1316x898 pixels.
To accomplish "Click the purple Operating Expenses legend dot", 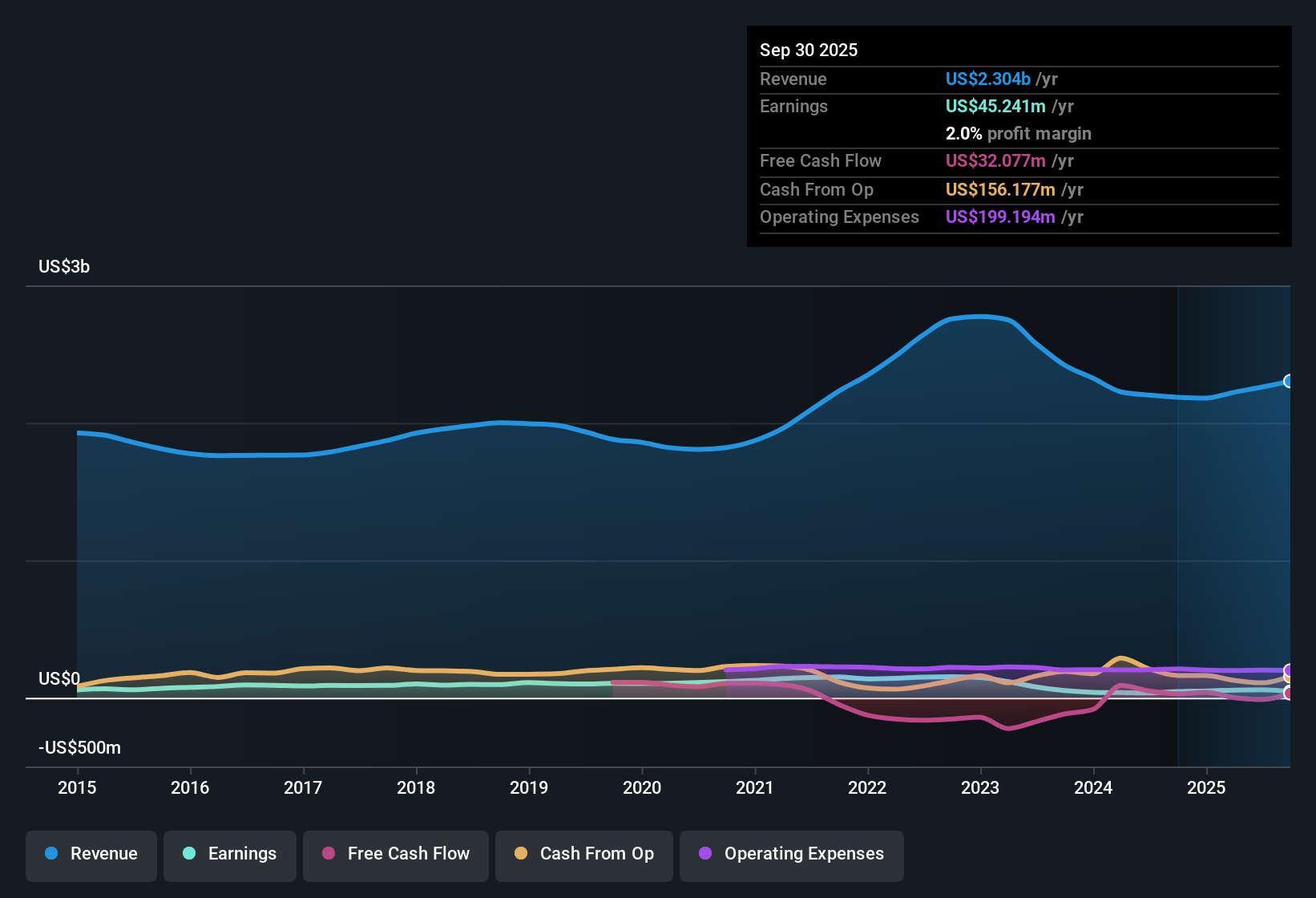I will pyautogui.click(x=705, y=854).
